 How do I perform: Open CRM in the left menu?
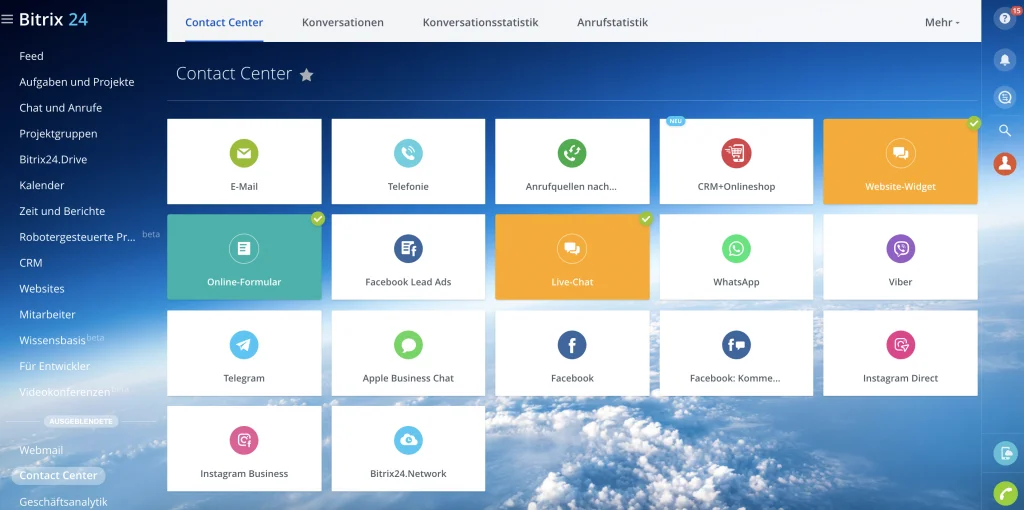click(x=31, y=263)
